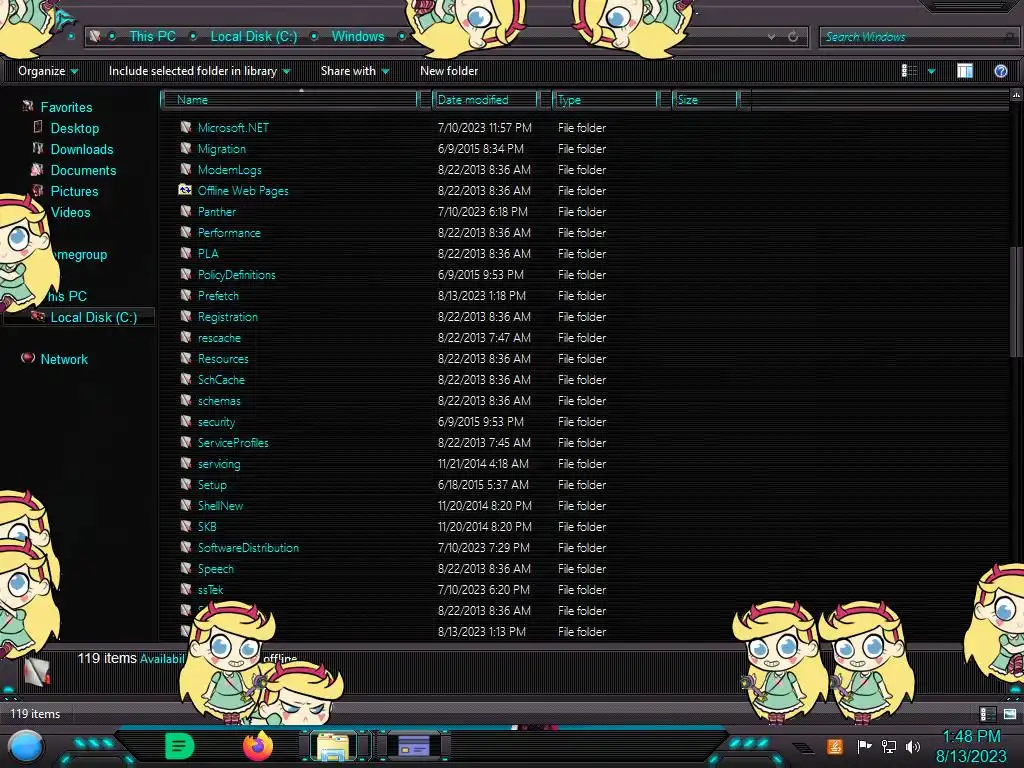Click the vertical scrollbar of the file list
Screen dimensions: 1024x768
(x=1016, y=302)
